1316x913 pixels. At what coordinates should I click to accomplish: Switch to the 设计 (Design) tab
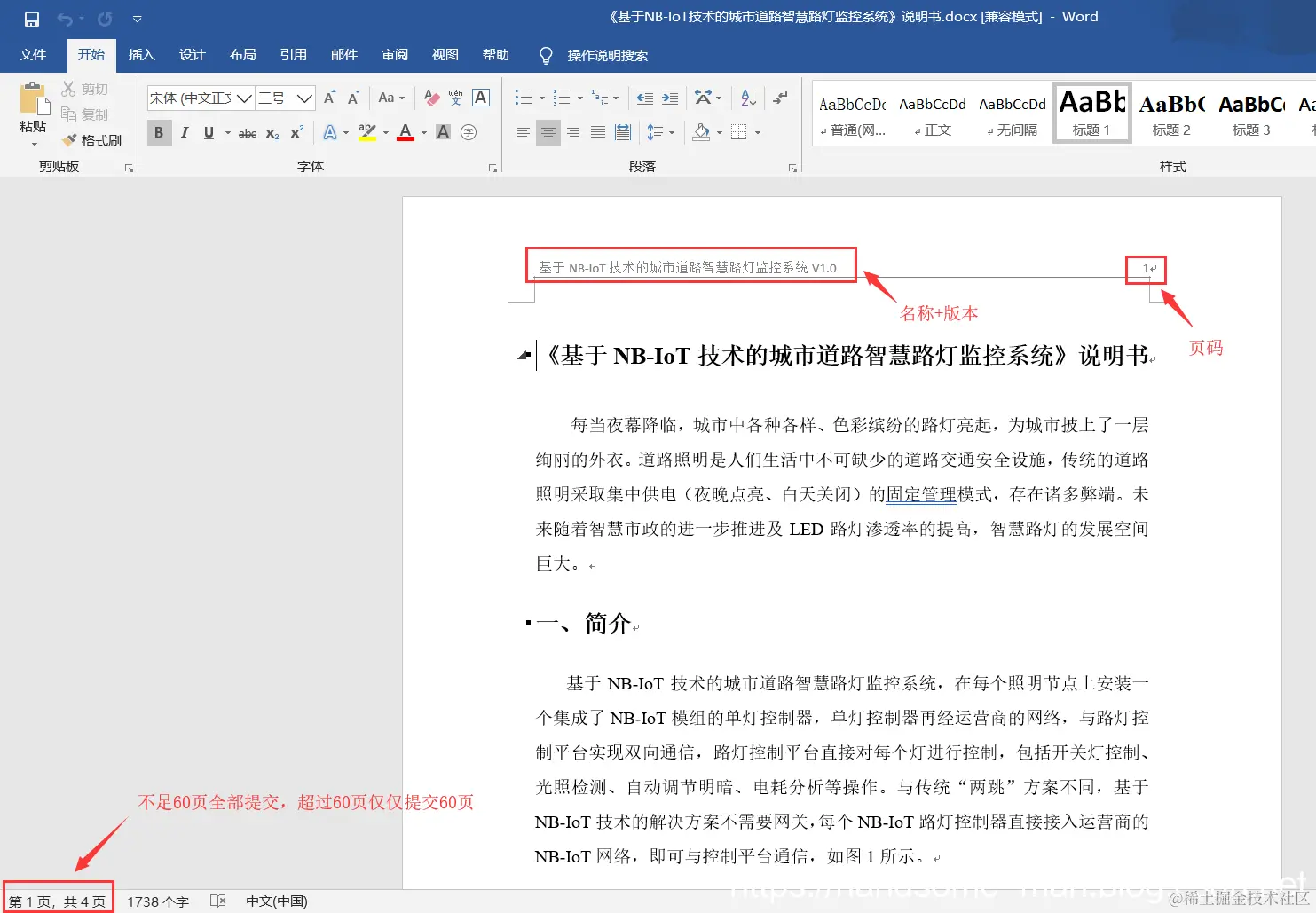(193, 55)
